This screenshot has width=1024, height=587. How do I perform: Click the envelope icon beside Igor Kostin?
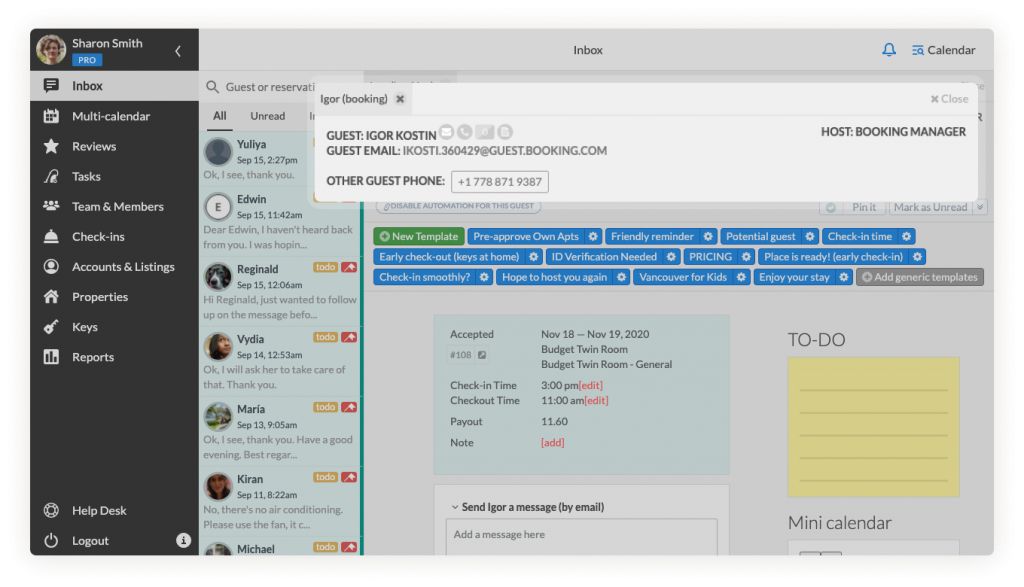pyautogui.click(x=447, y=132)
